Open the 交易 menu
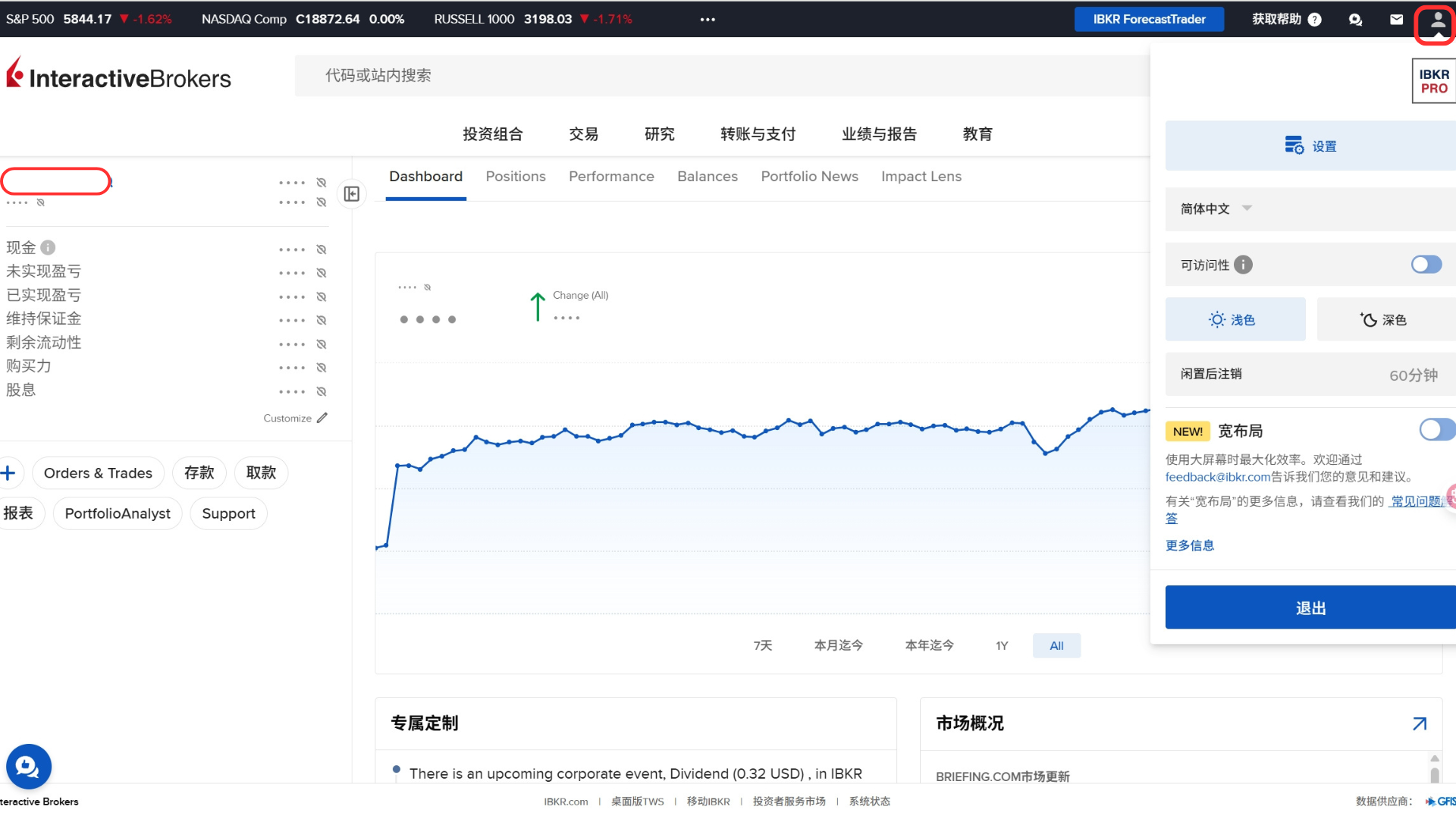This screenshot has height=819, width=1456. pyautogui.click(x=583, y=134)
